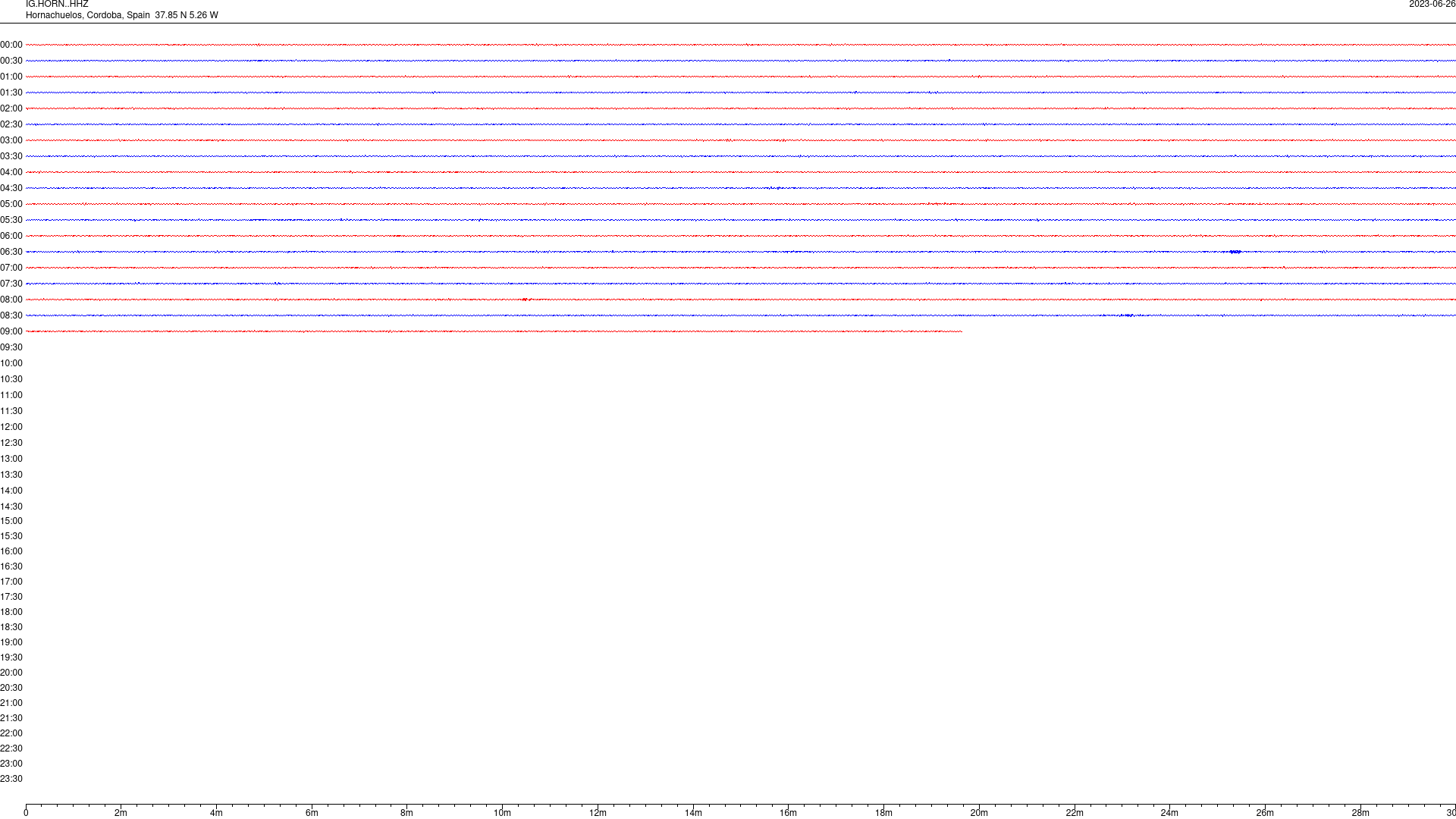Click the blue burst on the 06:30 trace
The height and width of the screenshot is (819, 1456).
tap(1235, 252)
